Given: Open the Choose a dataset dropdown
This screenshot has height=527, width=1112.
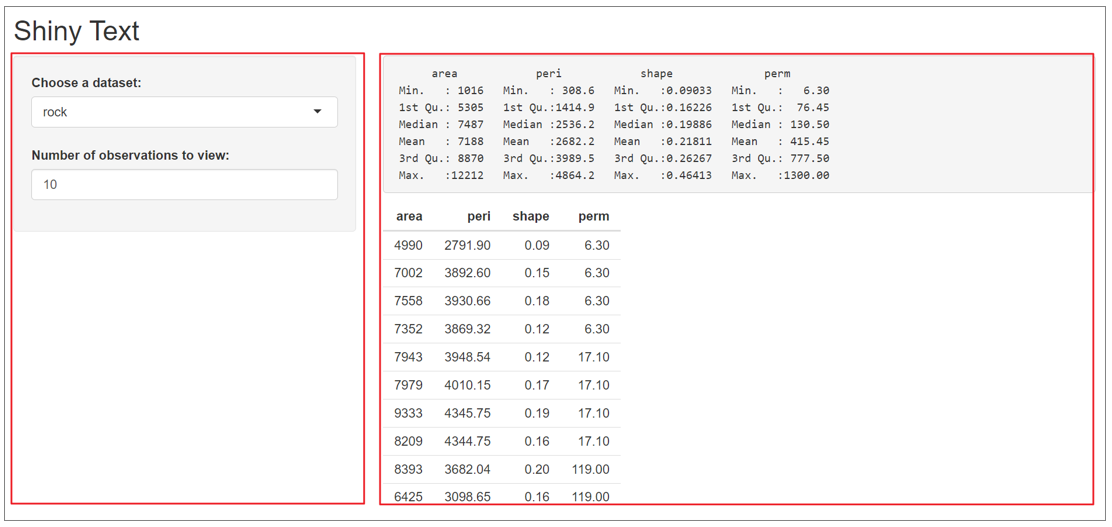Looking at the screenshot, I should coord(184,112).
